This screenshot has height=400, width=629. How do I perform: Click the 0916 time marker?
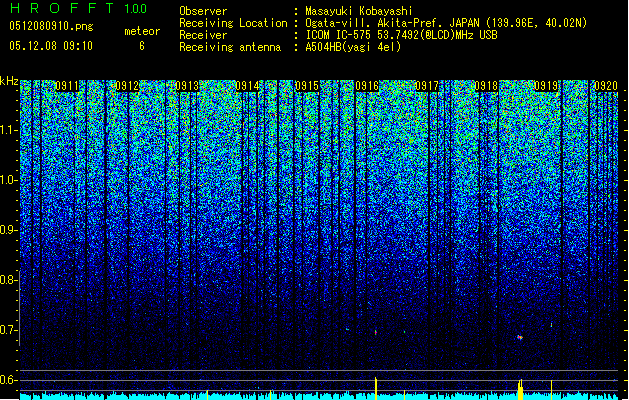367,86
